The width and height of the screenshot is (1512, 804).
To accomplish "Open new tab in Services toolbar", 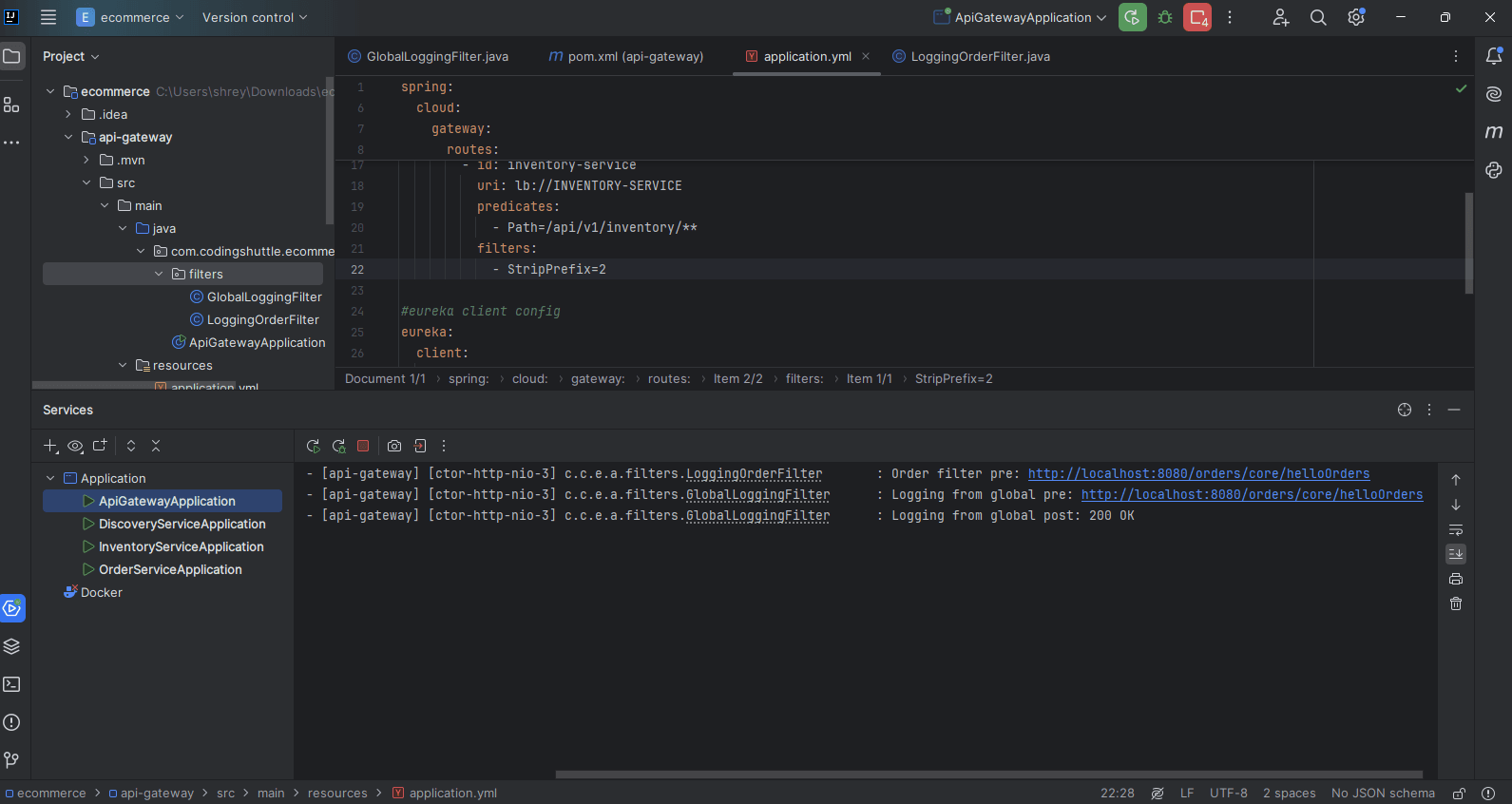I will click(x=100, y=446).
